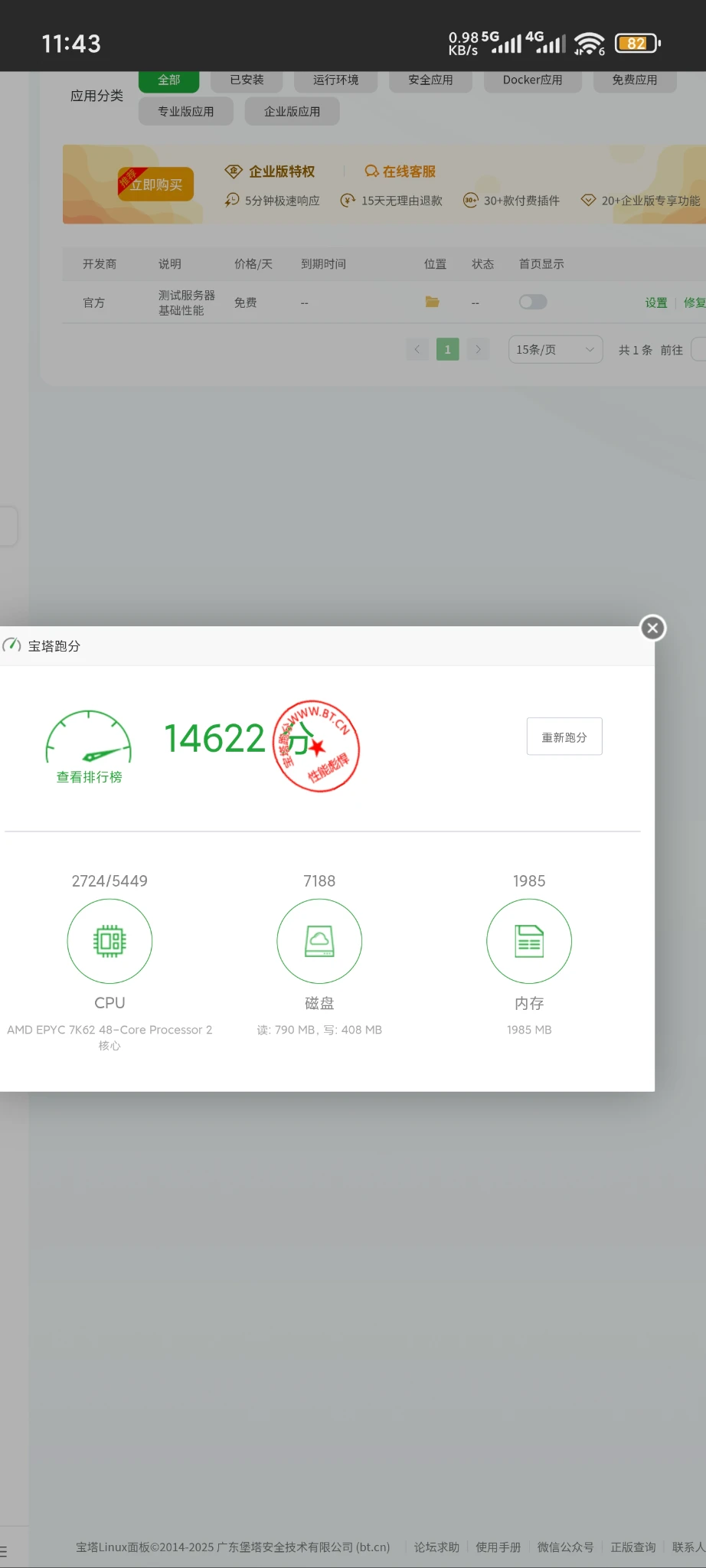Click the 立即购买 buy now button
706x1568 pixels.
[156, 185]
